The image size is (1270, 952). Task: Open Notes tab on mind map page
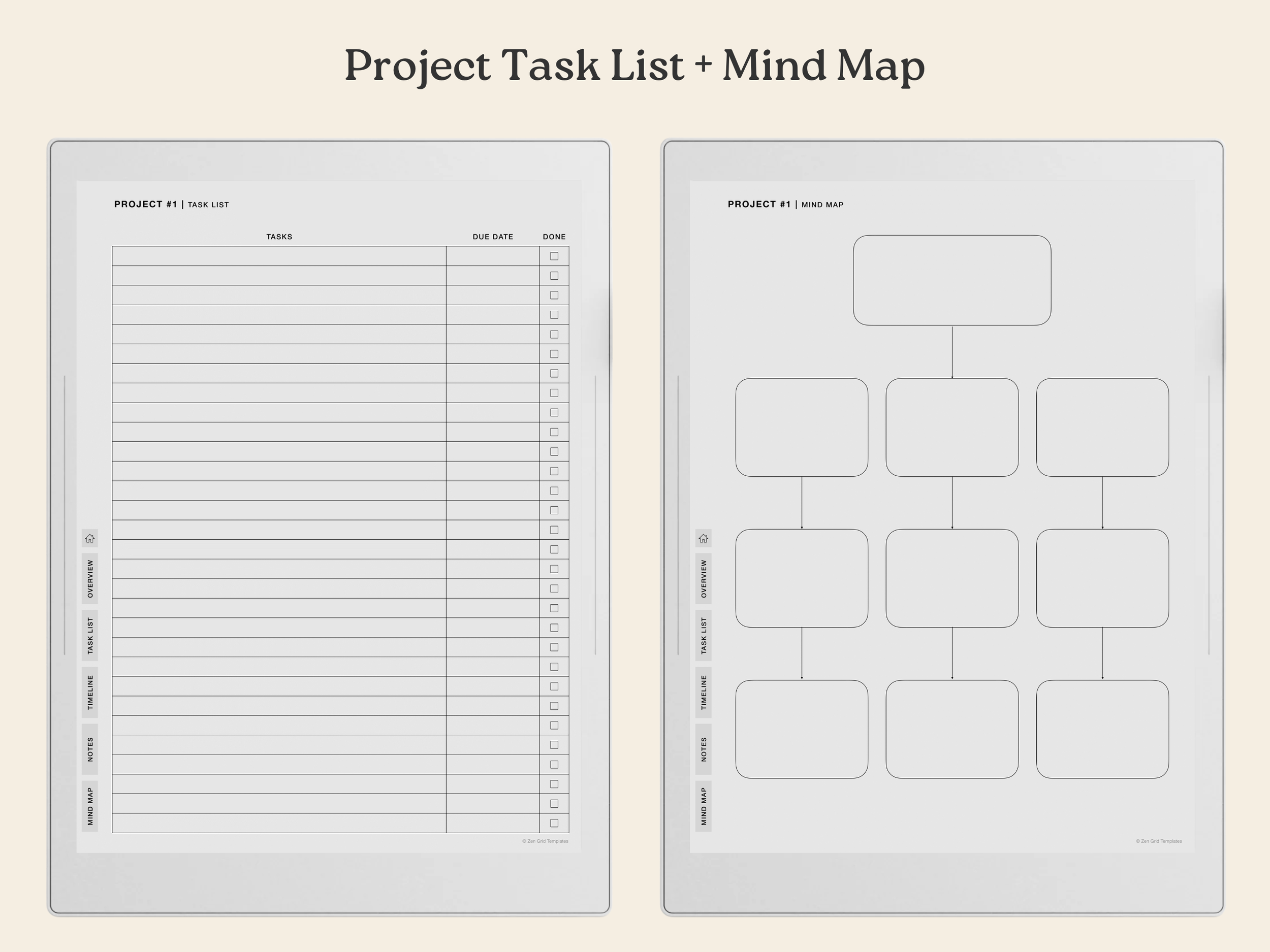tap(703, 749)
